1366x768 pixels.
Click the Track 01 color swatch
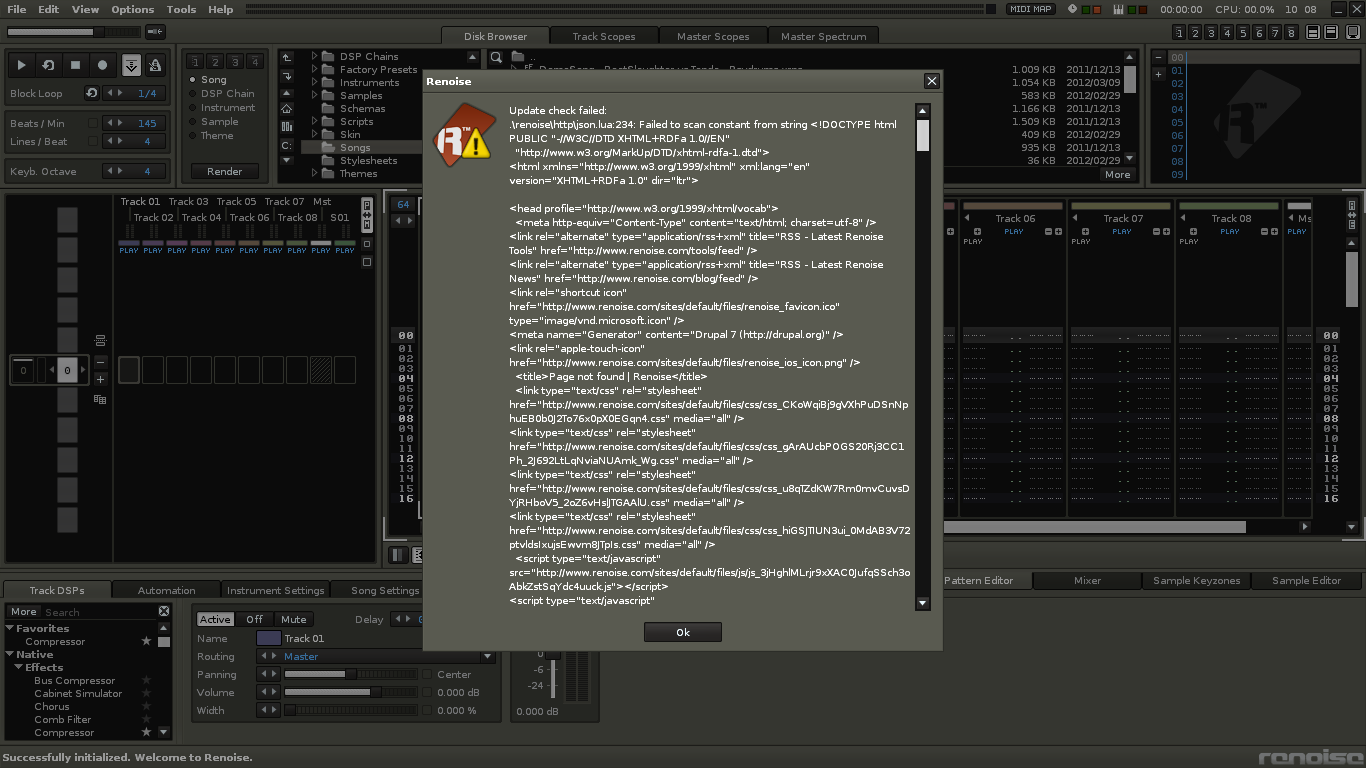coord(268,638)
